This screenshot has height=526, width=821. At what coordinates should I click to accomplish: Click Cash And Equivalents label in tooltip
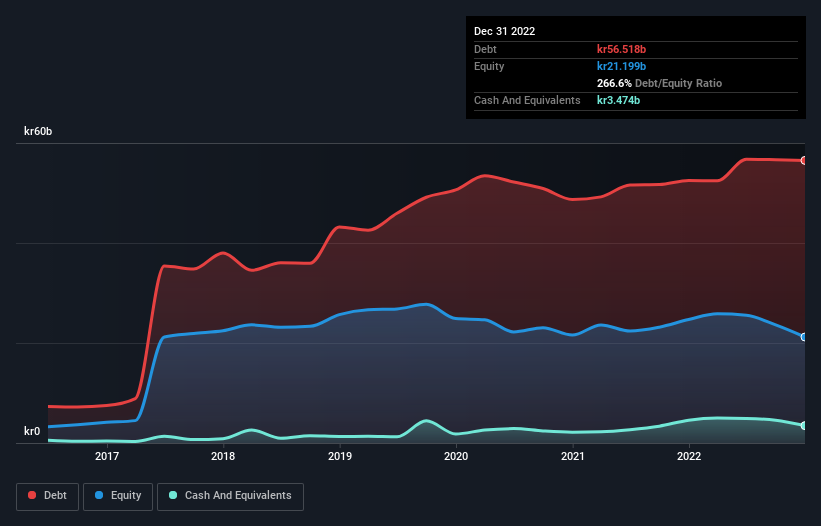tap(527, 100)
